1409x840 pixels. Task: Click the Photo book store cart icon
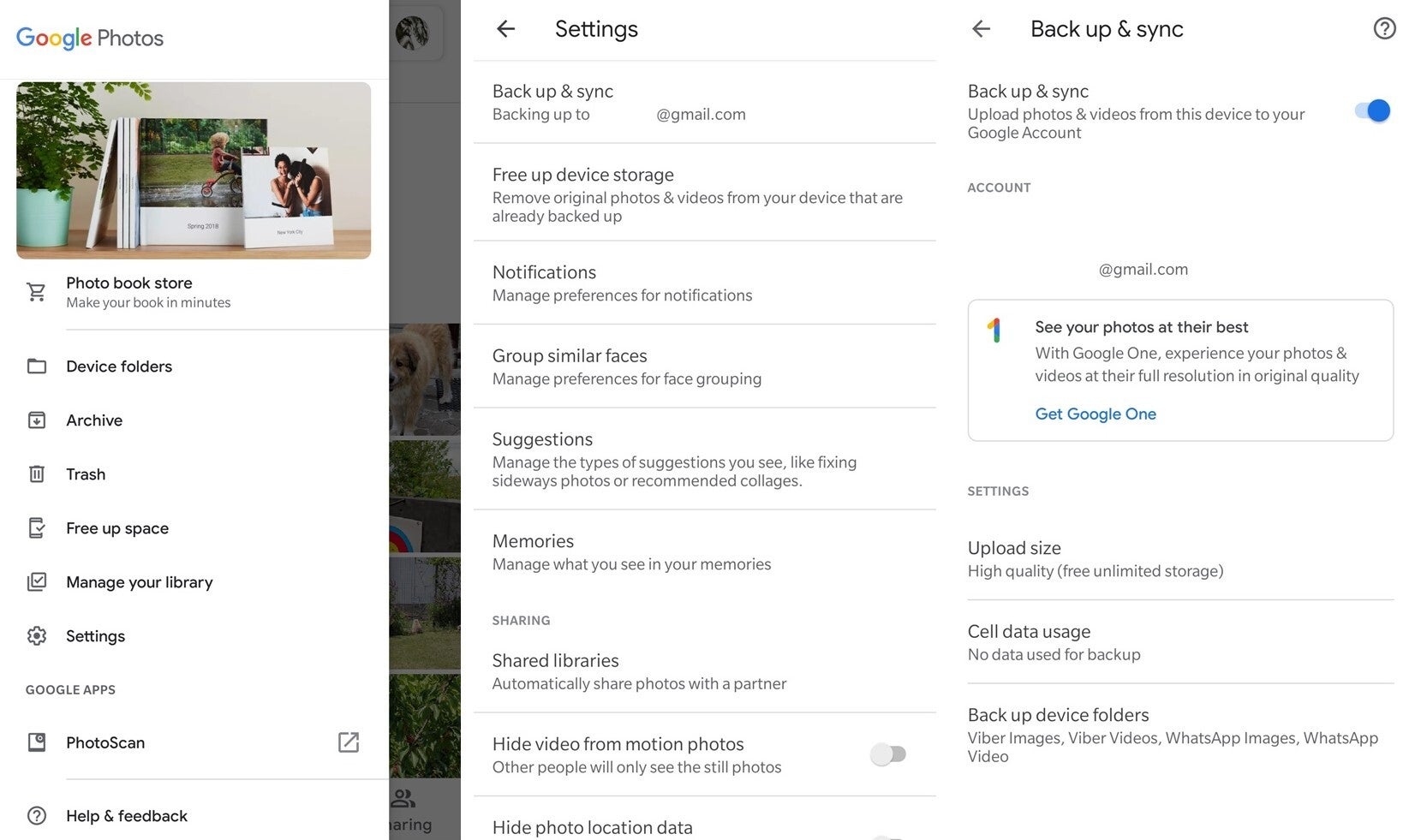click(x=36, y=292)
